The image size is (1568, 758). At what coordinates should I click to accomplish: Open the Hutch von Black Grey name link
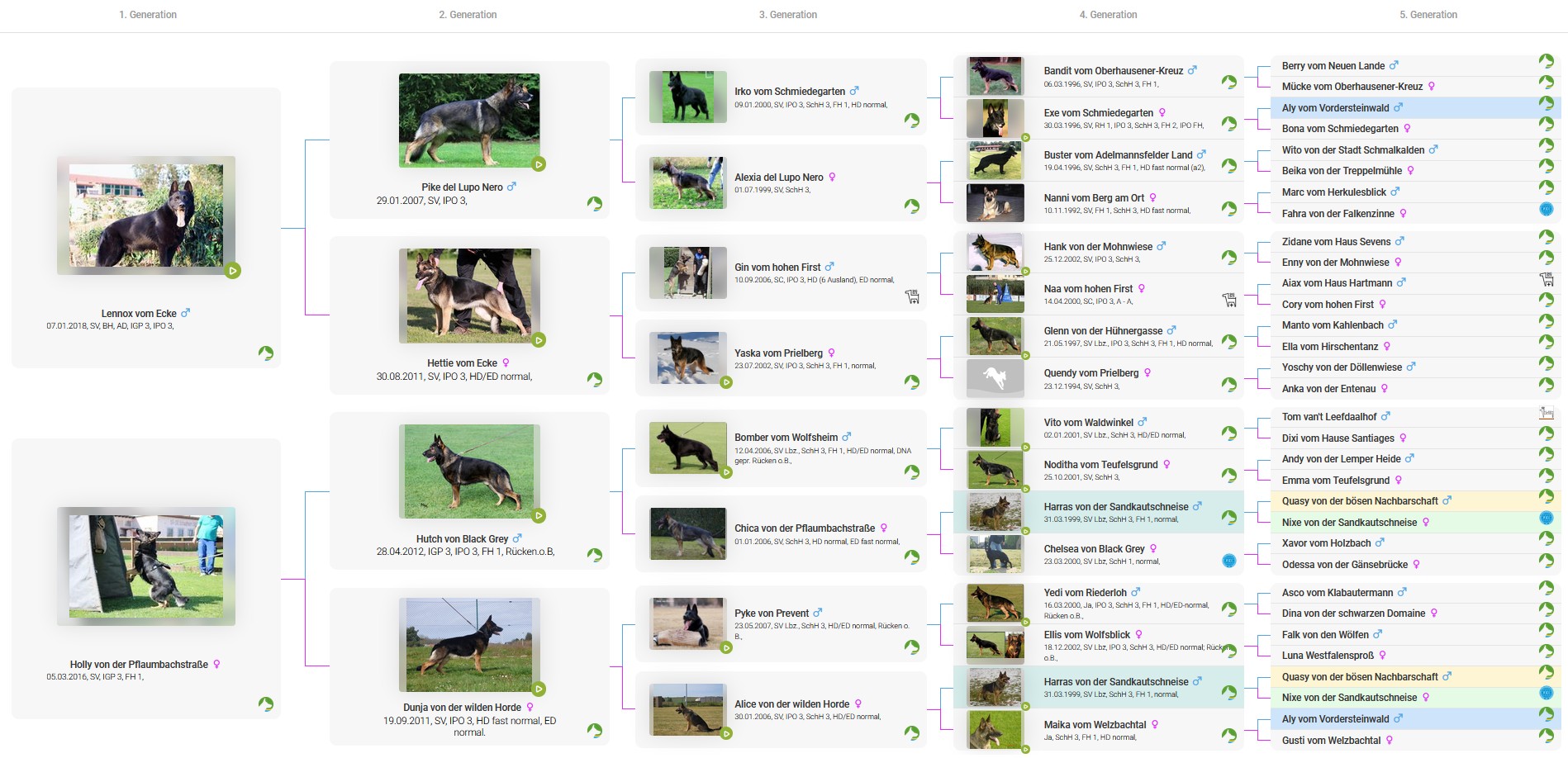click(462, 539)
